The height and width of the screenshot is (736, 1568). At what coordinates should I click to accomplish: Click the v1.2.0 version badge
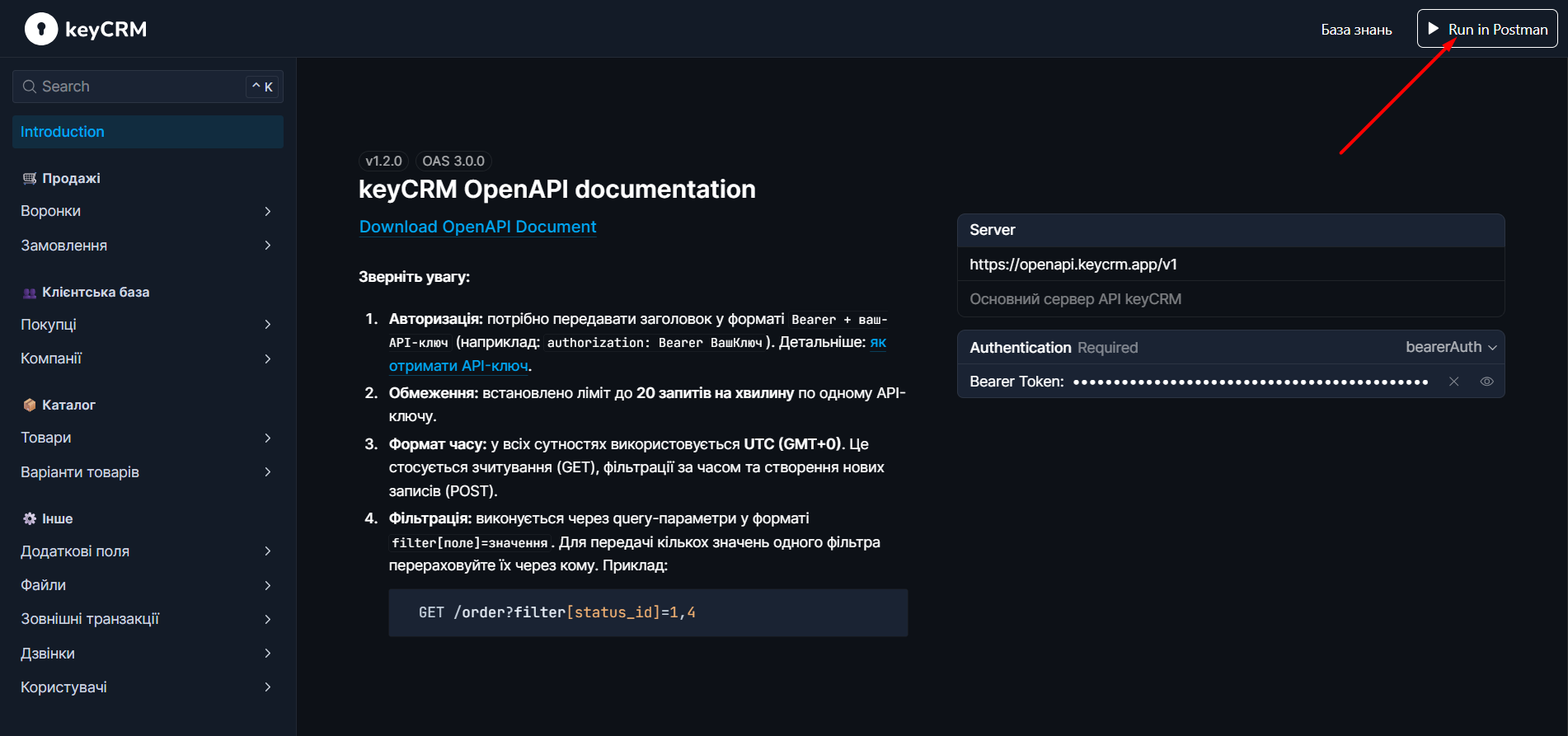click(x=383, y=161)
